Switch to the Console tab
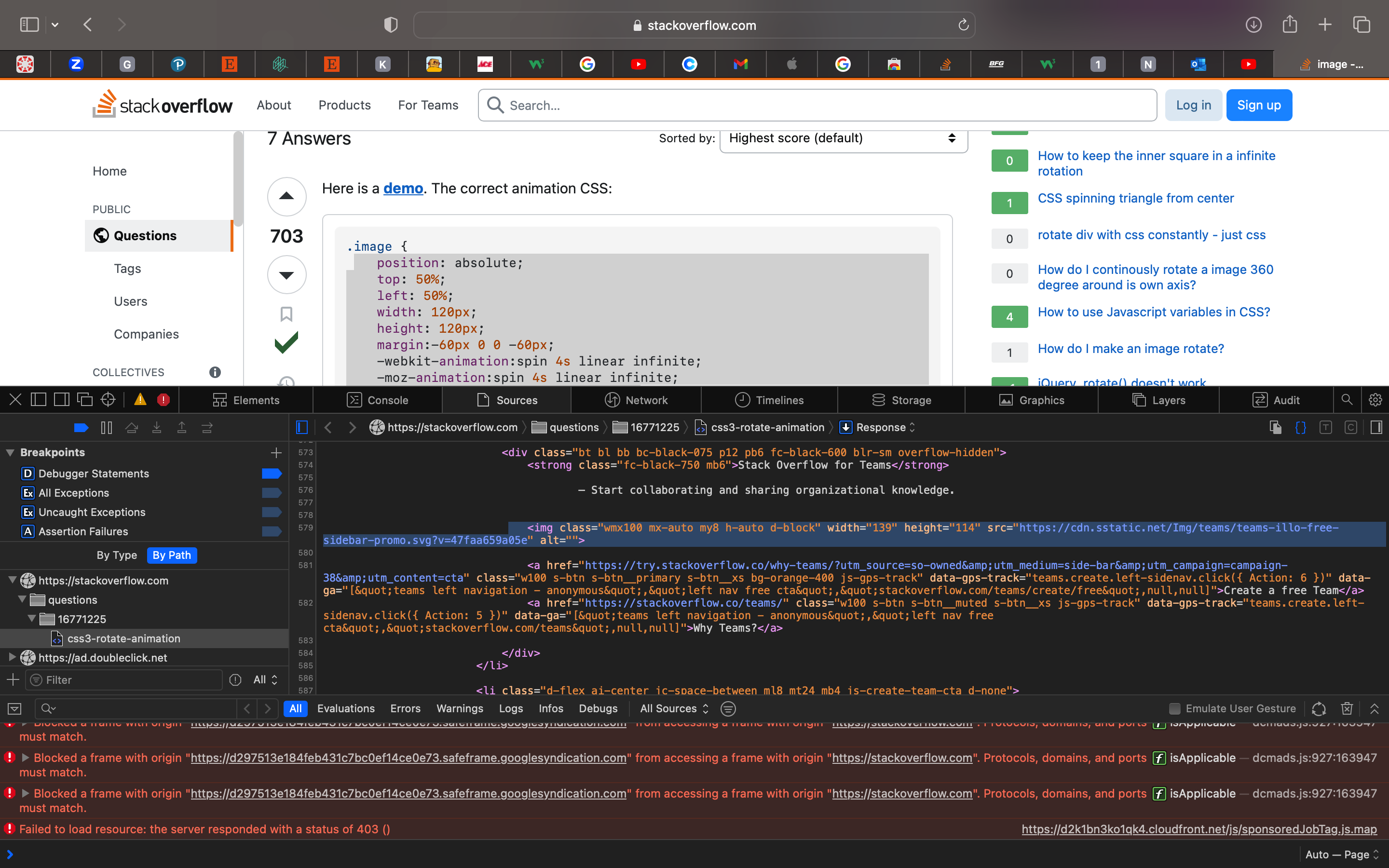This screenshot has height=868, width=1389. (x=377, y=400)
